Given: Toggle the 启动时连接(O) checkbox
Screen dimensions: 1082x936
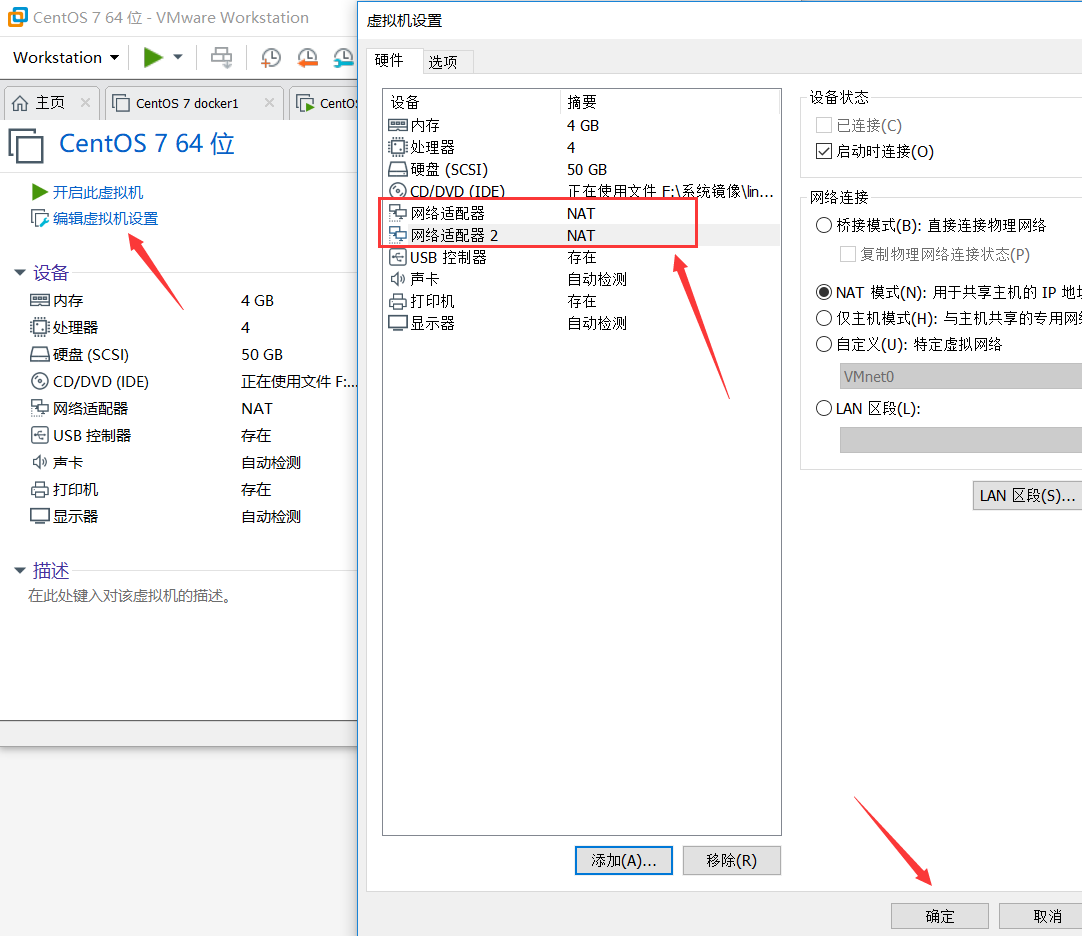Looking at the screenshot, I should click(x=823, y=151).
